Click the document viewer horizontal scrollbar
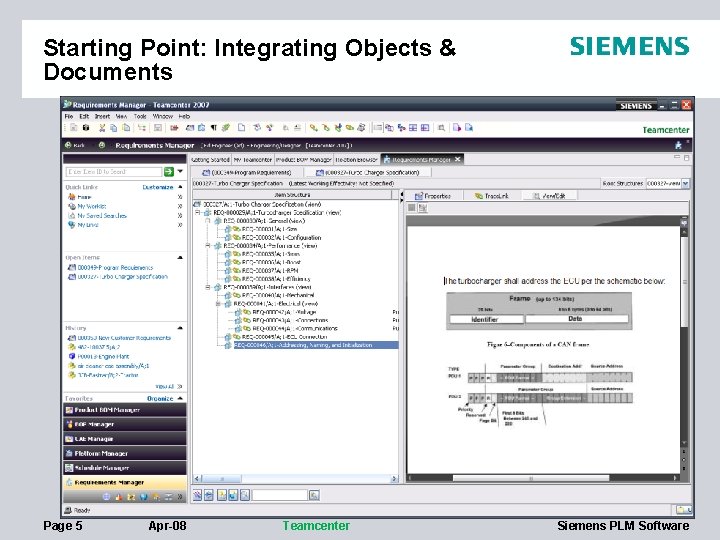 (544, 478)
